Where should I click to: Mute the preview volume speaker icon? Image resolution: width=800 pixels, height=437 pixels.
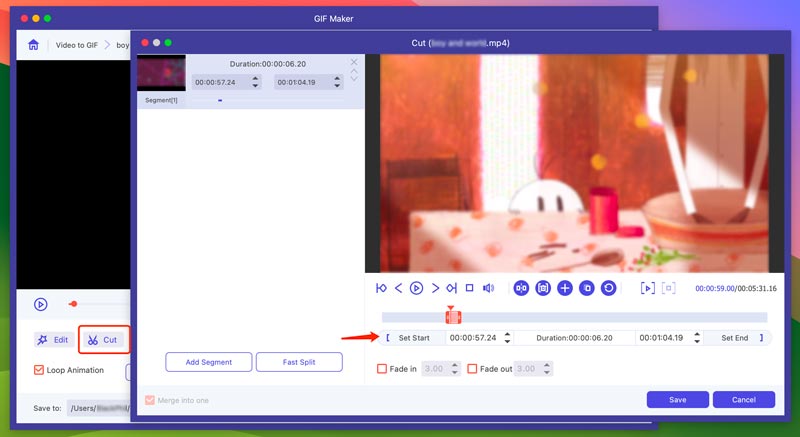[x=489, y=288]
